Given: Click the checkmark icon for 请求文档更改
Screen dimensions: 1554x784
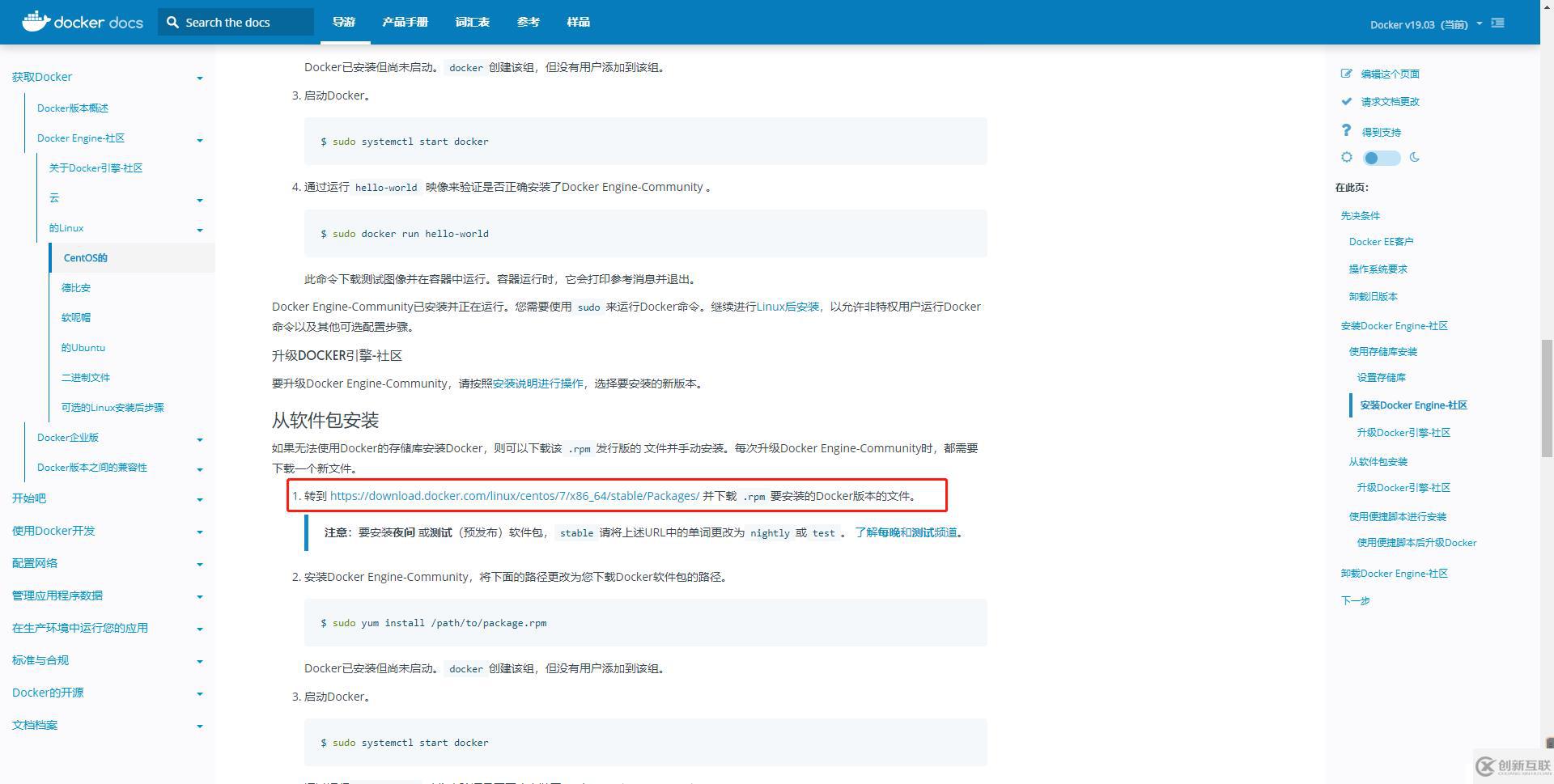Looking at the screenshot, I should click(x=1347, y=101).
